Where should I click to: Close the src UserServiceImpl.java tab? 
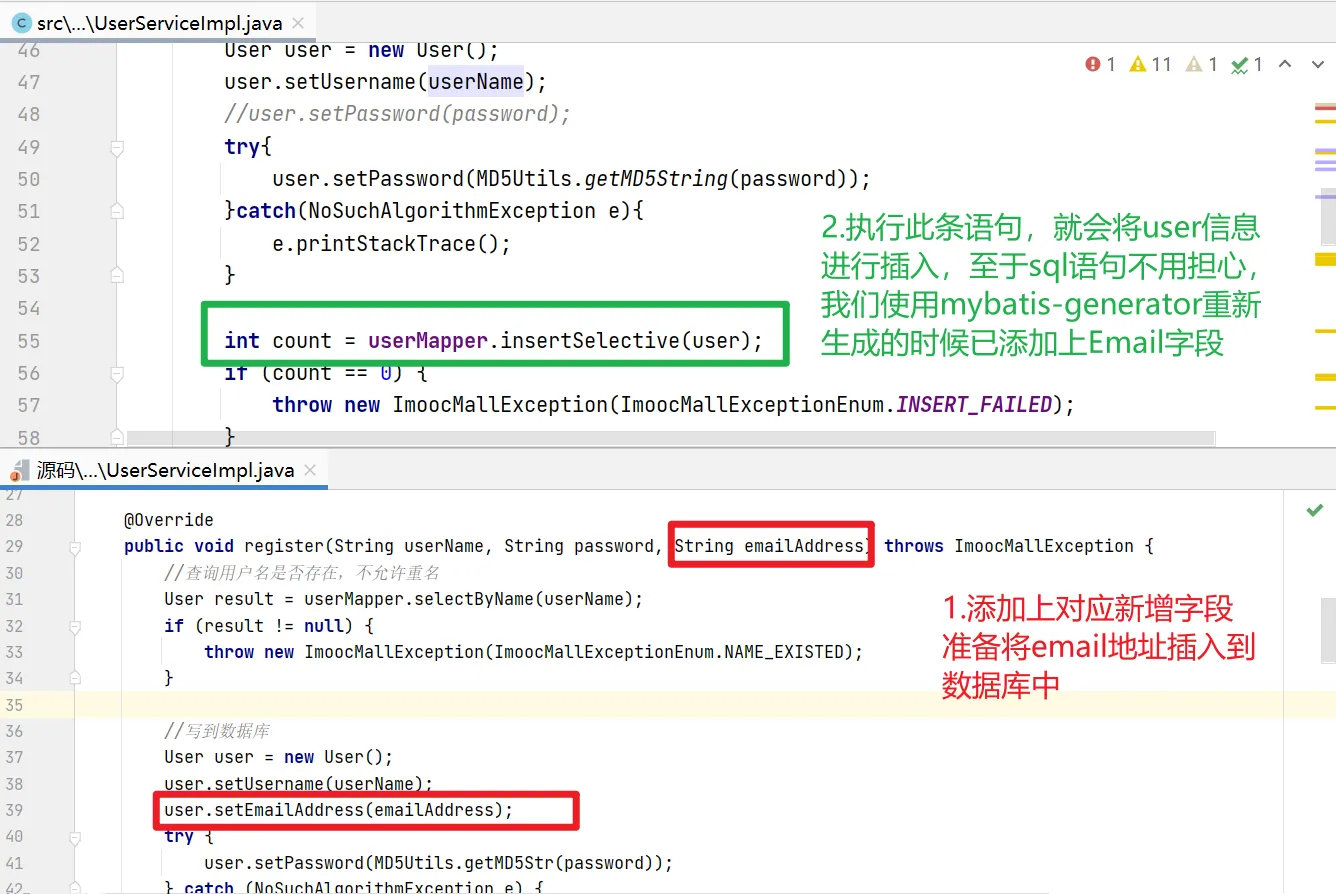[x=298, y=23]
